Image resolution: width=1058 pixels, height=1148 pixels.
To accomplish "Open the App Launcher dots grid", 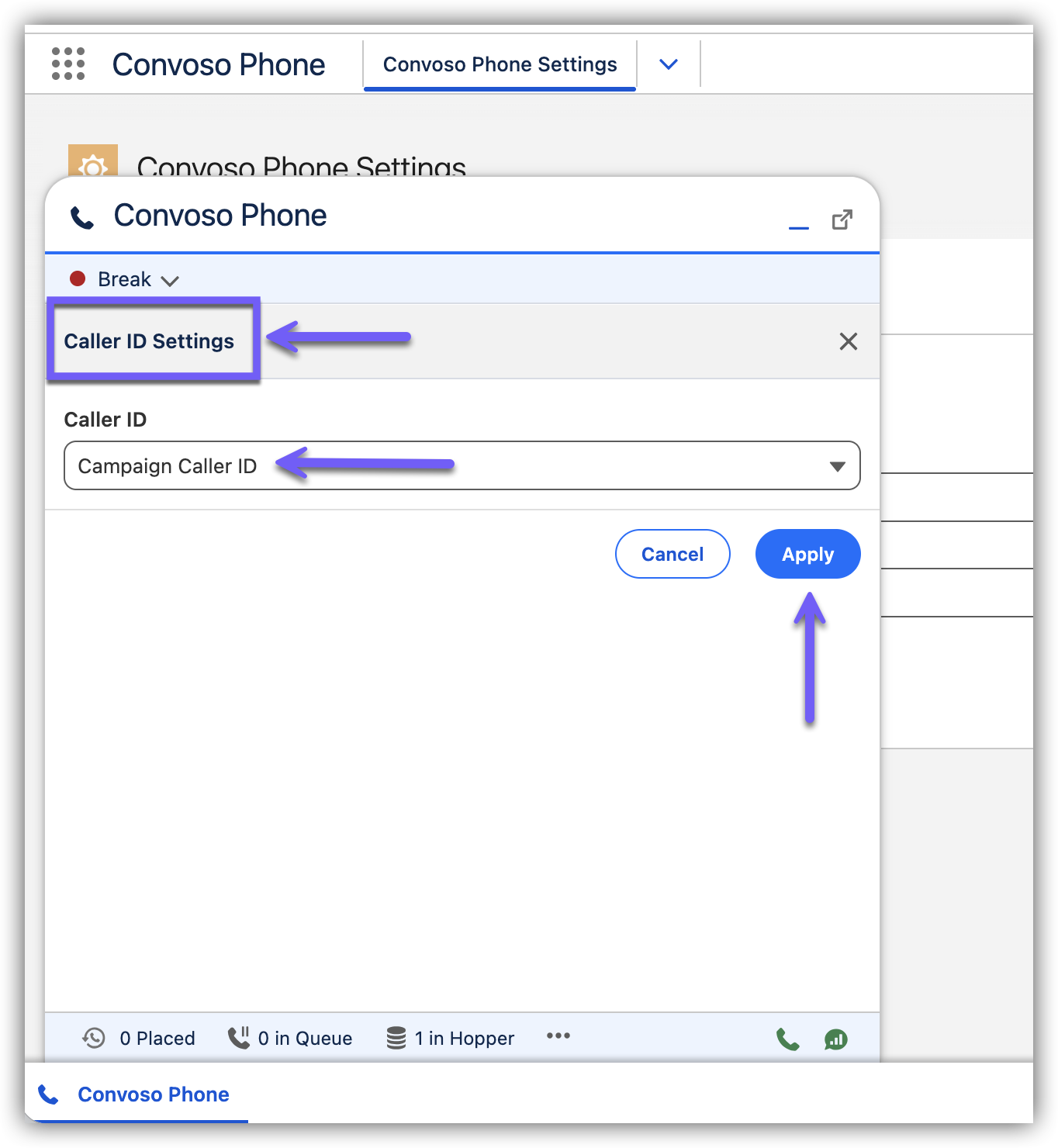I will click(68, 64).
